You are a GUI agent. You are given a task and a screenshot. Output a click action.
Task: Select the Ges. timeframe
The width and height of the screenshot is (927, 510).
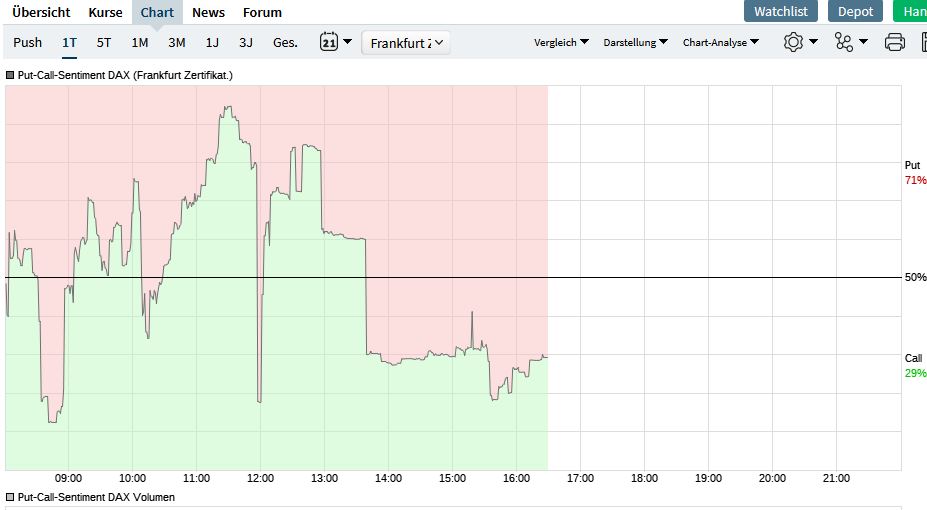click(x=285, y=43)
